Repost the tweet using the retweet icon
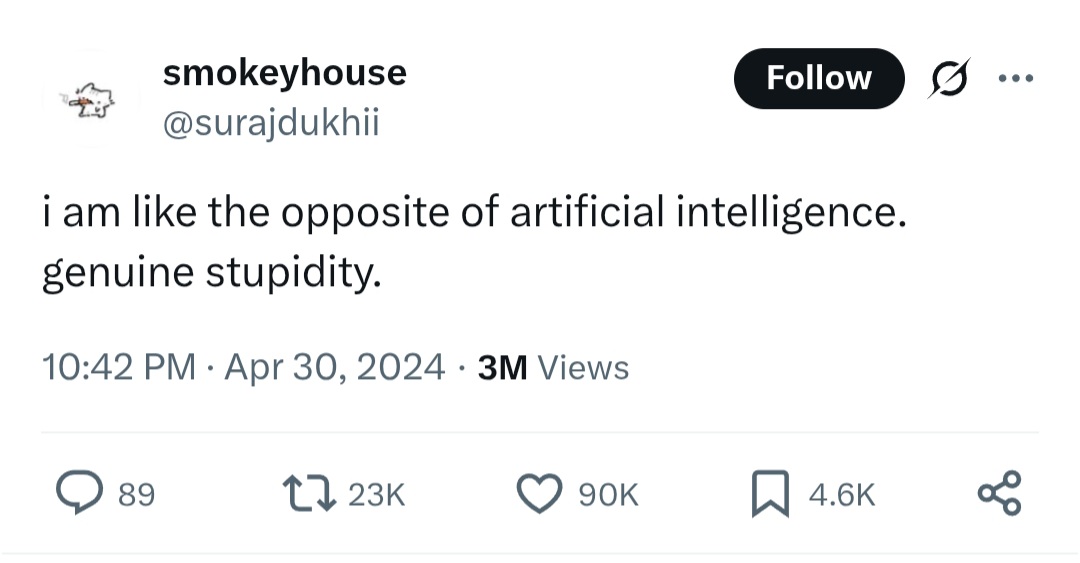Viewport: 1080px width, 563px height. (309, 493)
